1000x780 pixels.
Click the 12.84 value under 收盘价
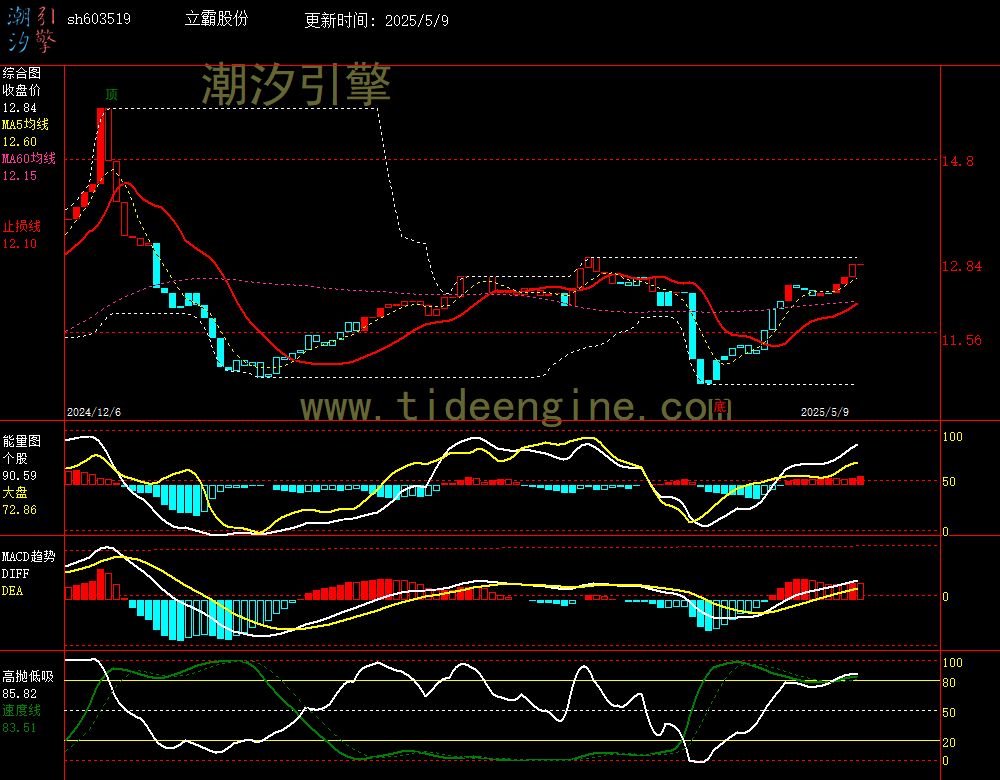(x=20, y=108)
